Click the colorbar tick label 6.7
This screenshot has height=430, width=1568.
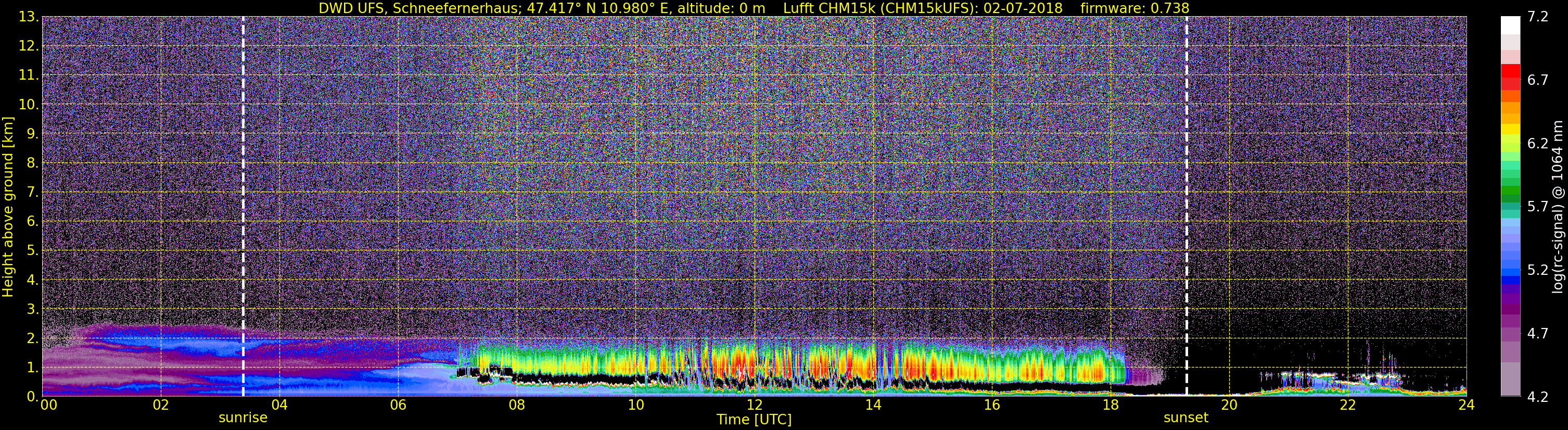coord(1538,80)
